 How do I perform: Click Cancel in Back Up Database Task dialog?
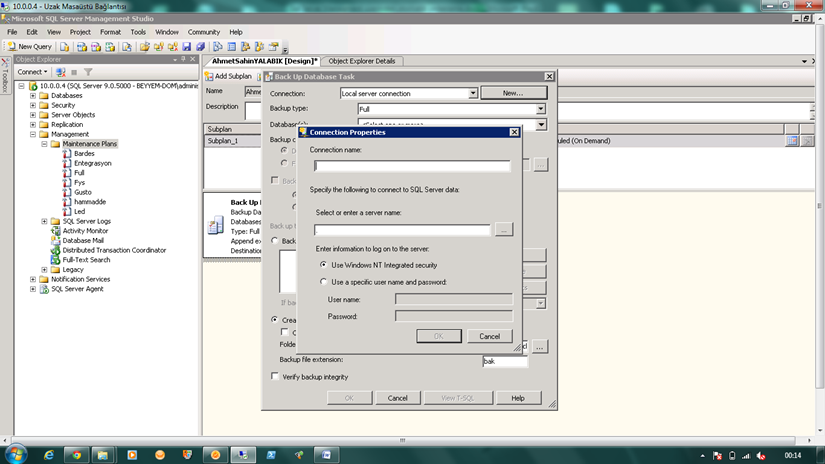[x=398, y=398]
